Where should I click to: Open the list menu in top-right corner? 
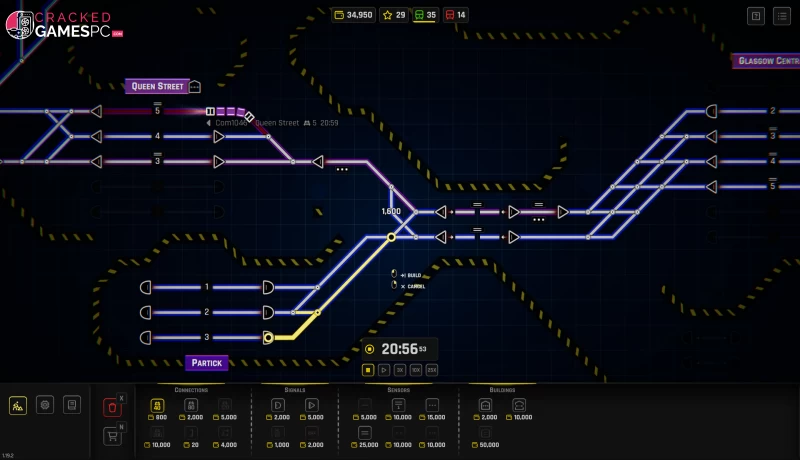tap(755, 15)
